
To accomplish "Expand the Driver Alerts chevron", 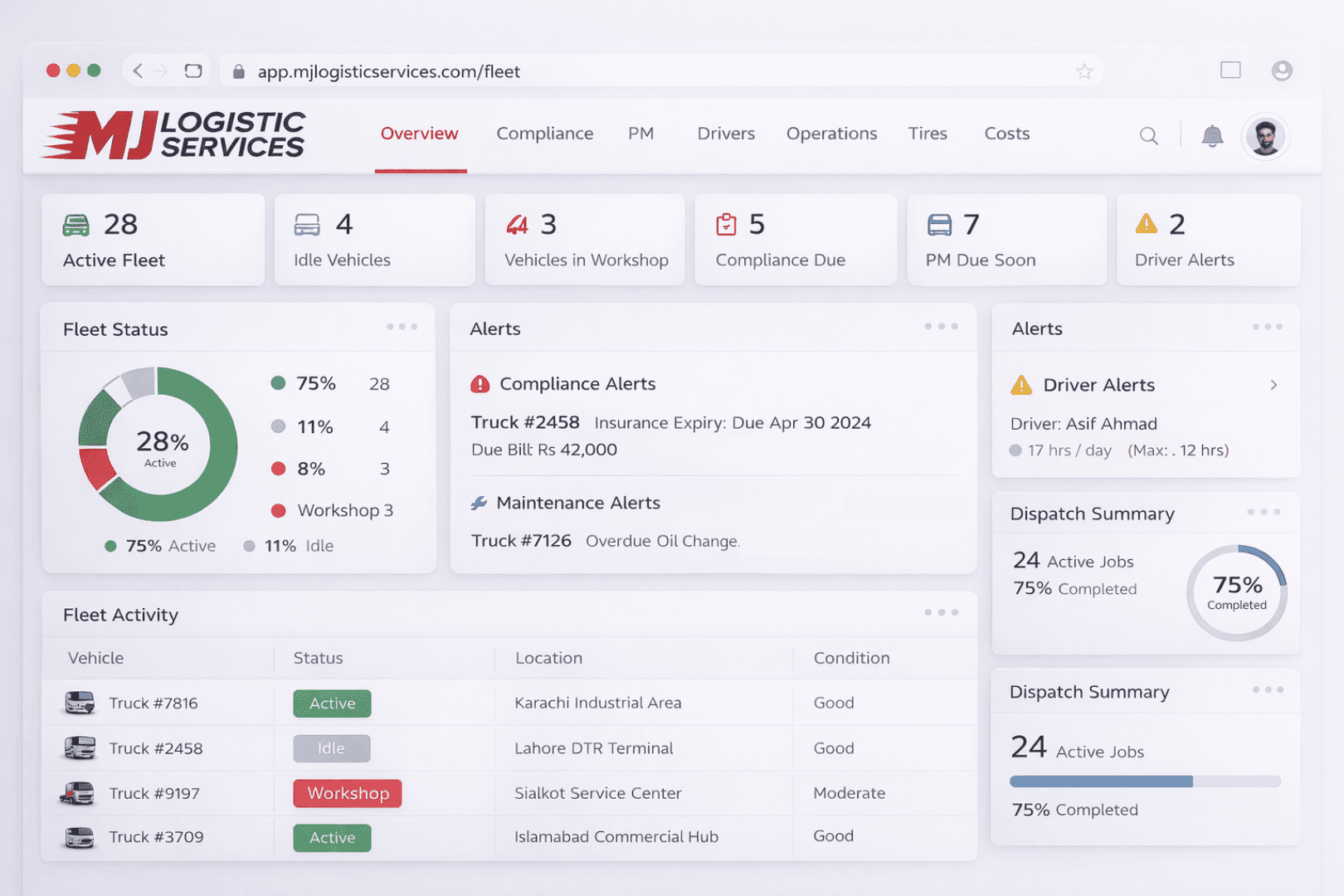I will pos(1275,385).
